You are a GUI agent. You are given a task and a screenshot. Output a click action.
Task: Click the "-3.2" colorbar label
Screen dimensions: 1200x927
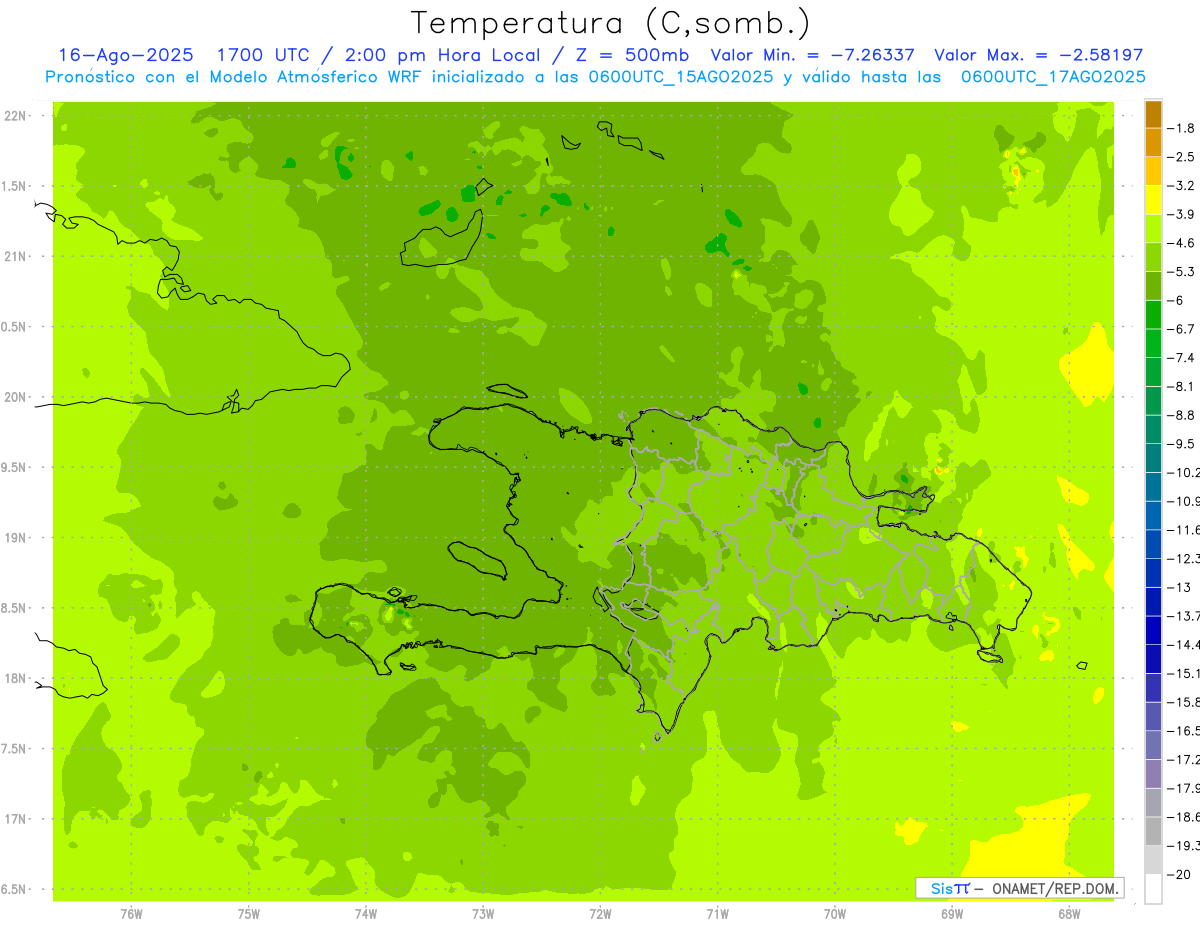coord(1182,186)
